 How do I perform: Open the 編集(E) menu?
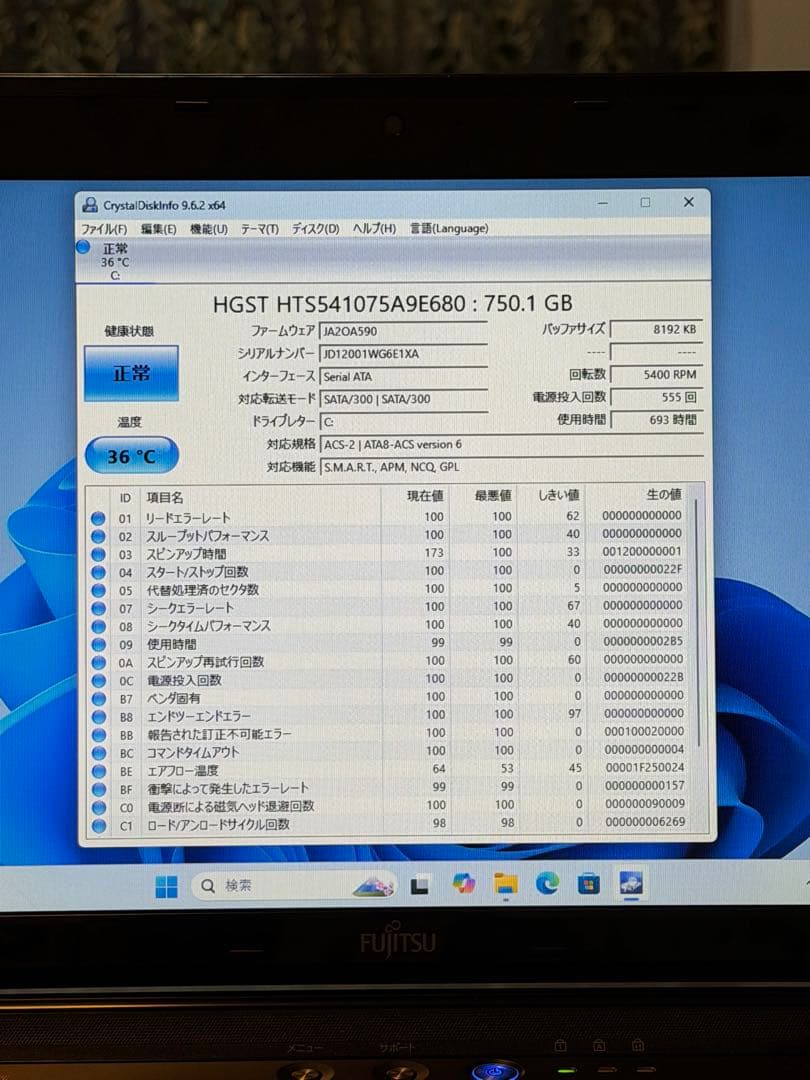pyautogui.click(x=158, y=229)
